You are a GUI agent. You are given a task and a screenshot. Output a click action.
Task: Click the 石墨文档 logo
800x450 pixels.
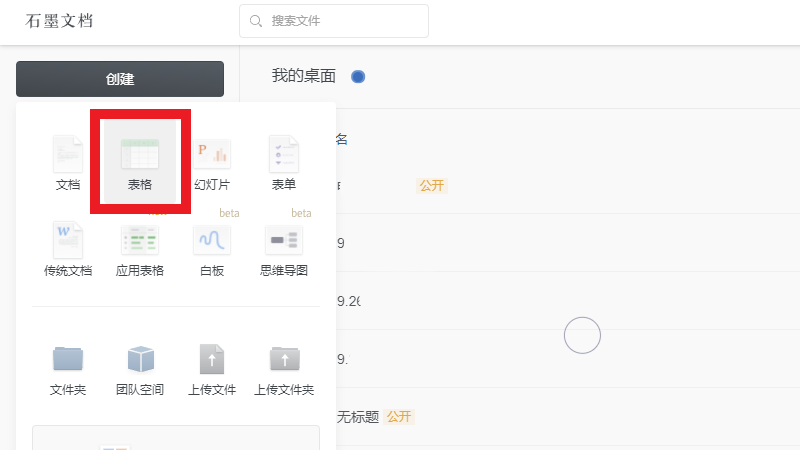pyautogui.click(x=60, y=21)
